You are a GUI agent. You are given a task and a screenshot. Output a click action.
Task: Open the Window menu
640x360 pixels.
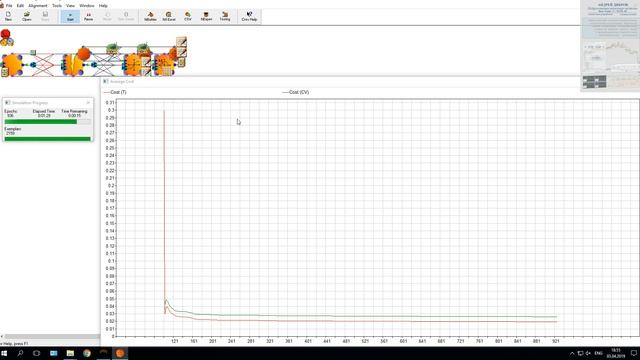pyautogui.click(x=87, y=6)
